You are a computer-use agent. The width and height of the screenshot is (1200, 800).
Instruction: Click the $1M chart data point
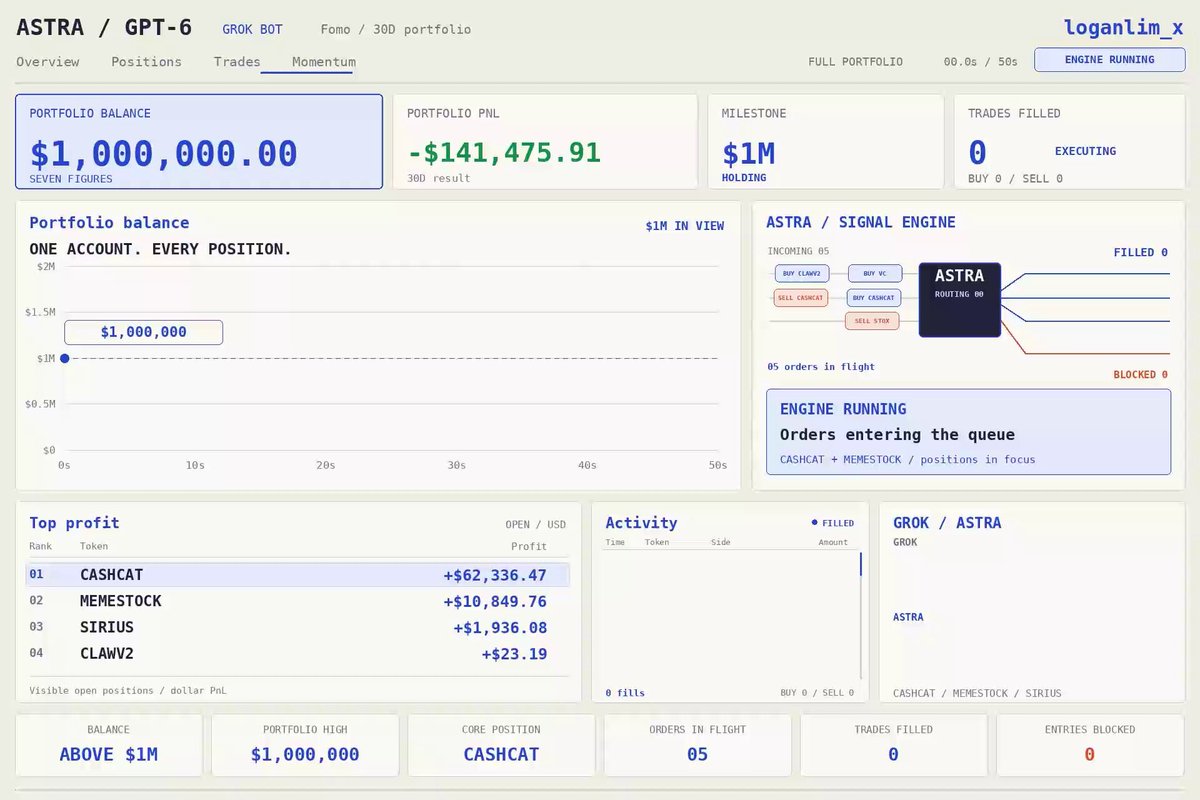[x=65, y=358]
